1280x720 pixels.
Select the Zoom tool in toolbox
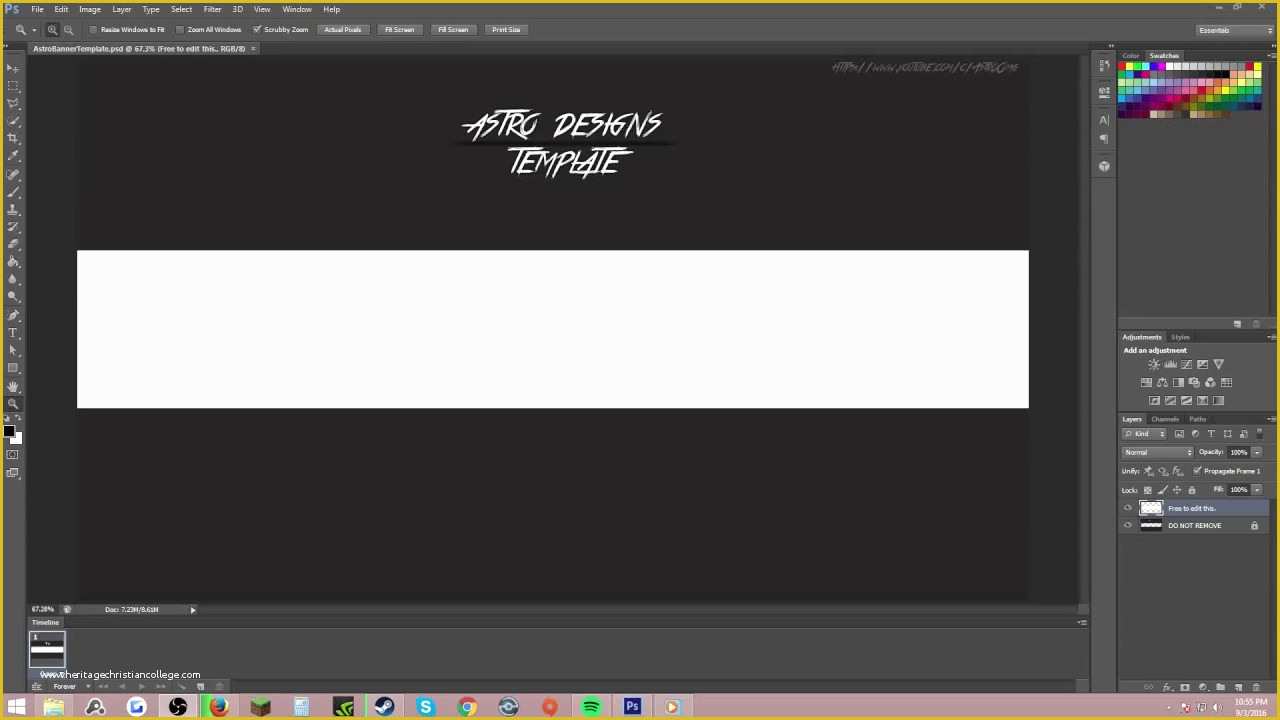click(x=13, y=403)
